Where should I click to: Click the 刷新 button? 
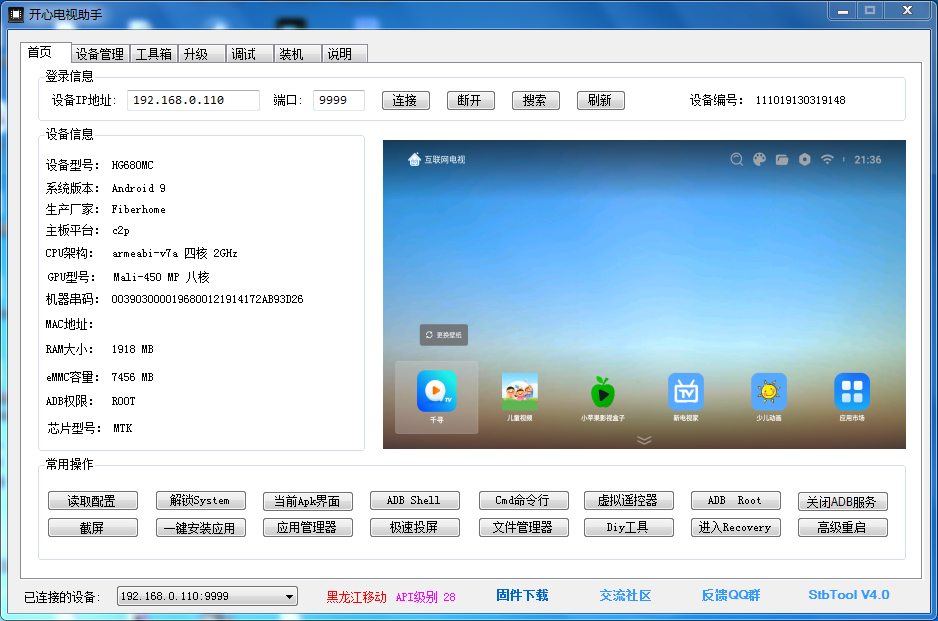(601, 101)
